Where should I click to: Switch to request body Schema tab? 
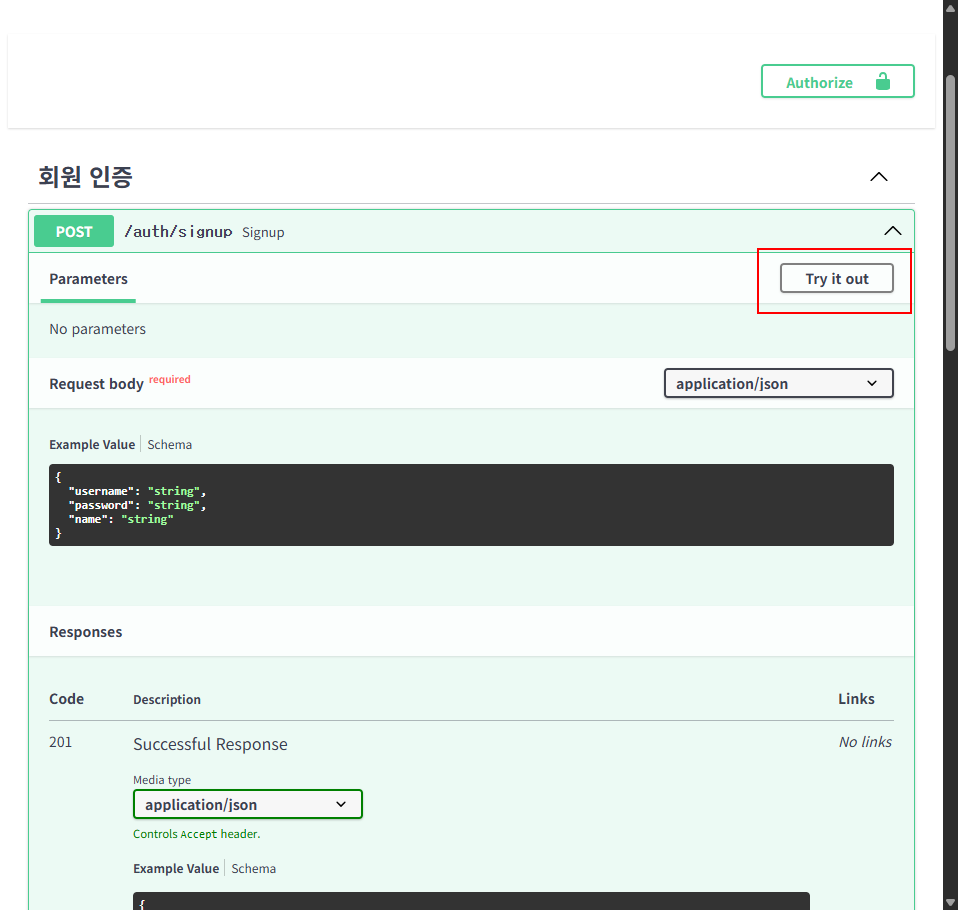pos(169,444)
